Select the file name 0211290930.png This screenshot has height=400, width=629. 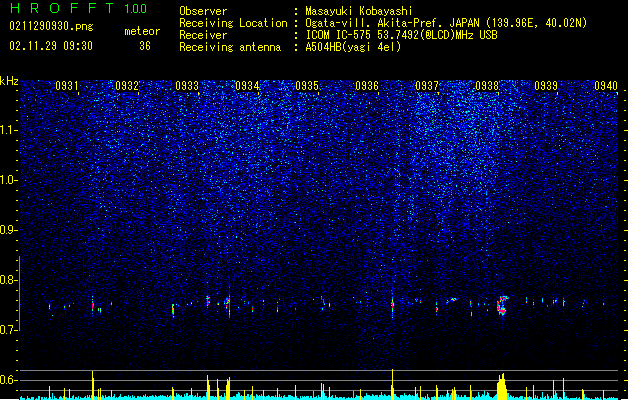click(x=51, y=26)
